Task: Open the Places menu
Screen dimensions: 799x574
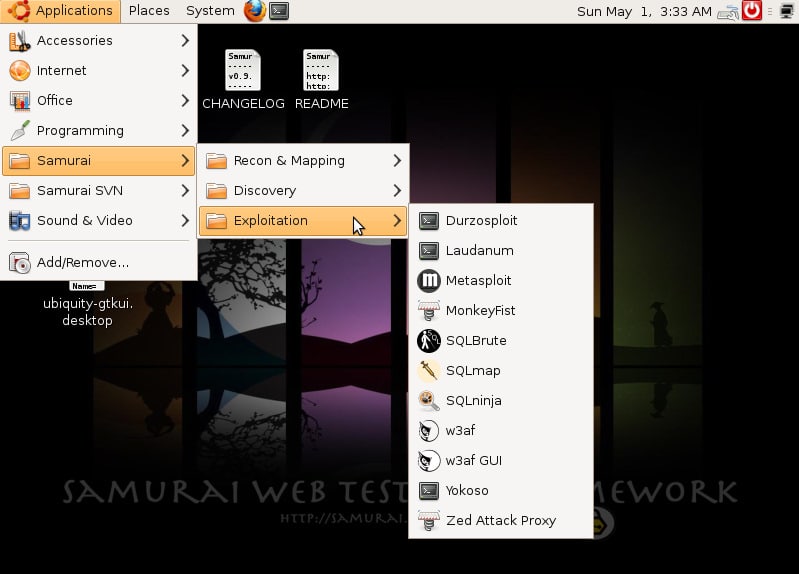Action: click(149, 11)
